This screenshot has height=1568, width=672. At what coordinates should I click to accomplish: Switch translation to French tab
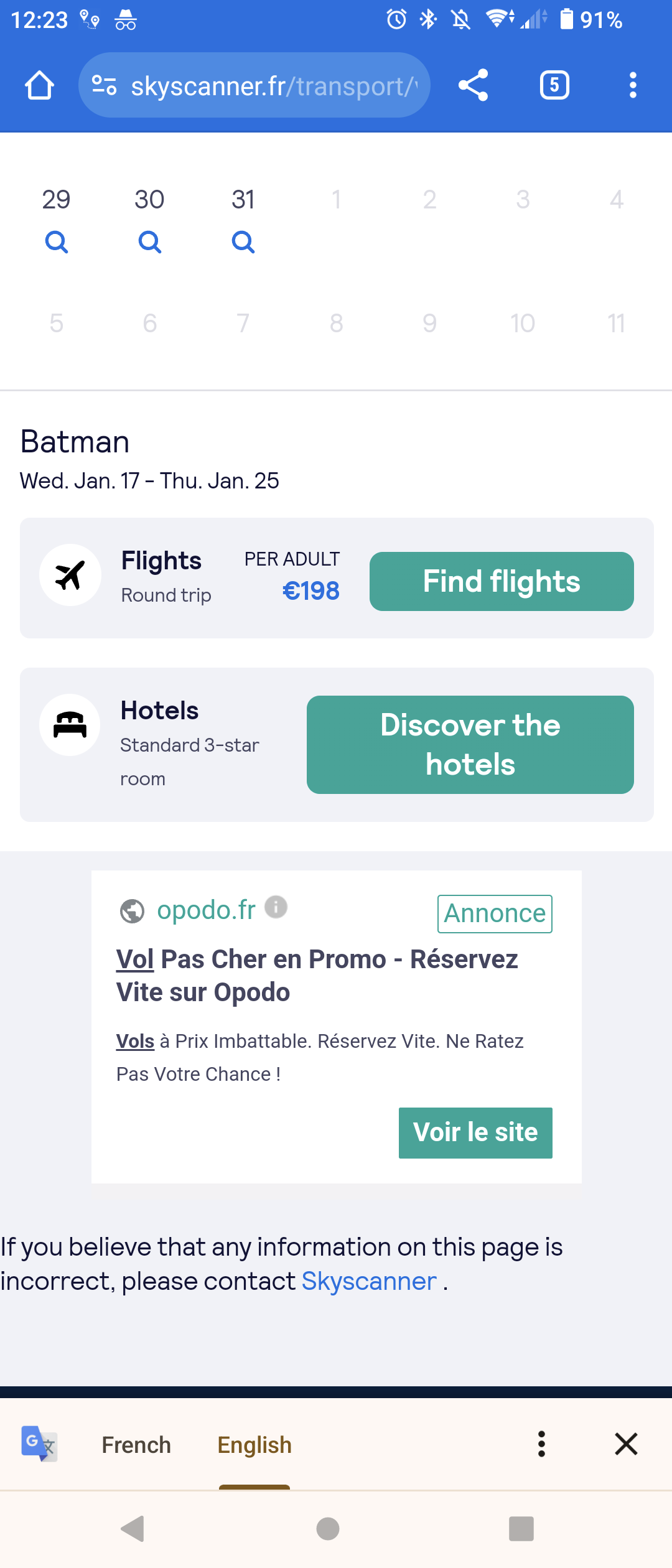click(x=136, y=1444)
